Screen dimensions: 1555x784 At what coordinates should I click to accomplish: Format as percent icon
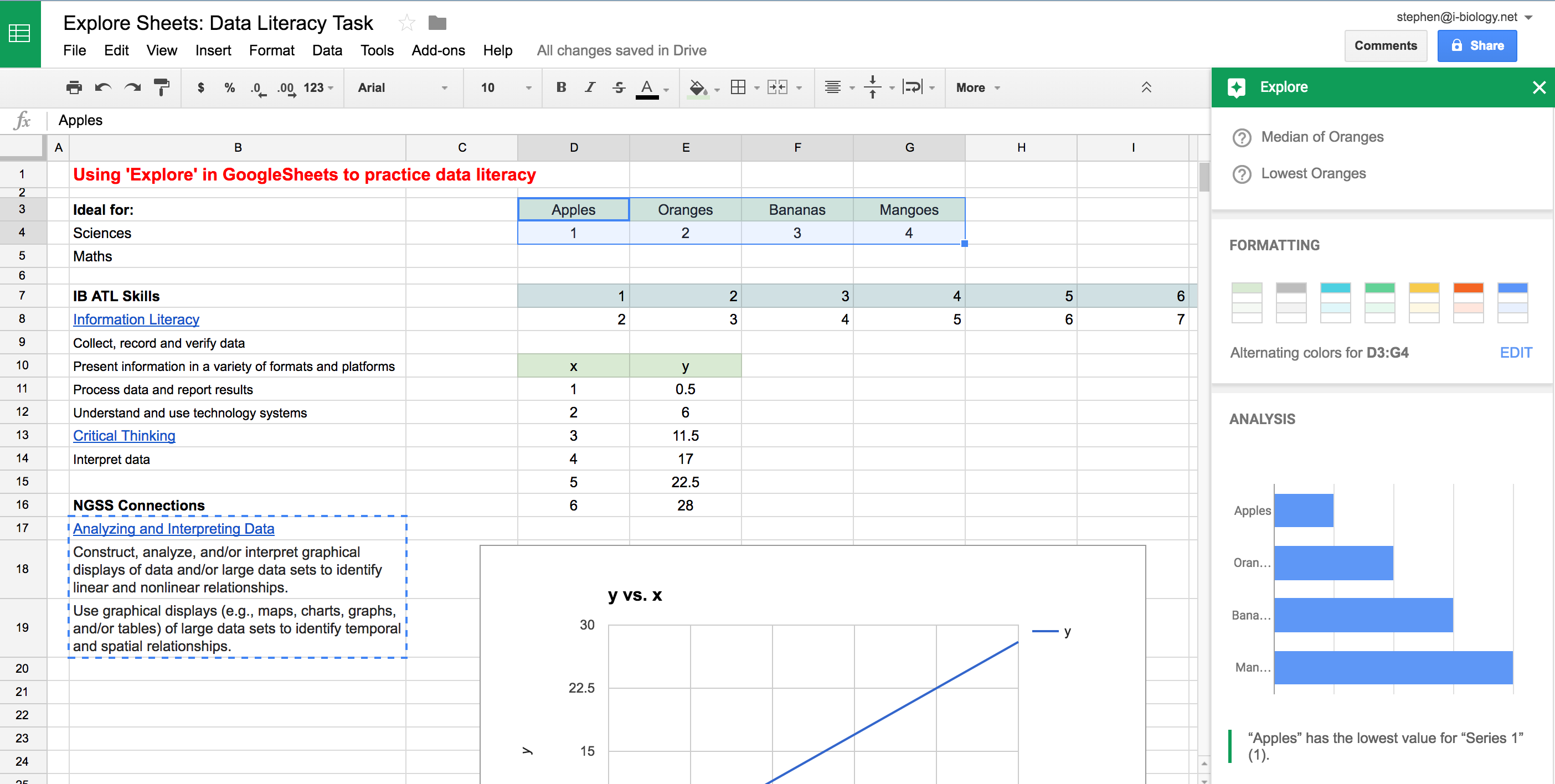point(229,87)
